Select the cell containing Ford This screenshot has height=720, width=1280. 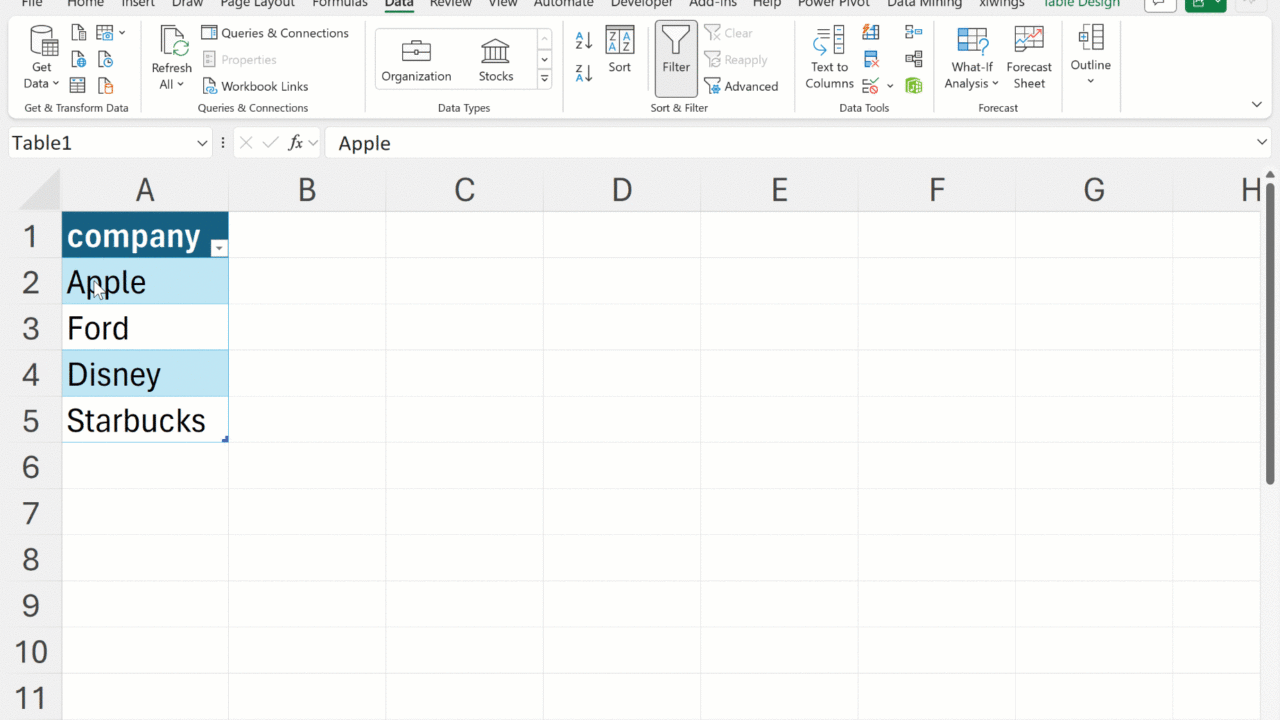(x=145, y=328)
